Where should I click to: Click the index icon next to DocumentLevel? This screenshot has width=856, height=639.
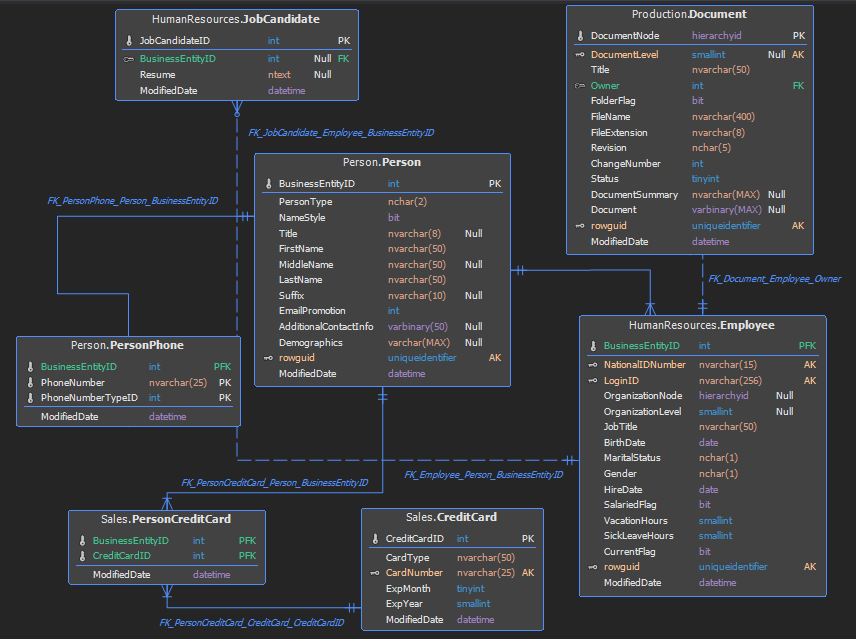pos(580,55)
